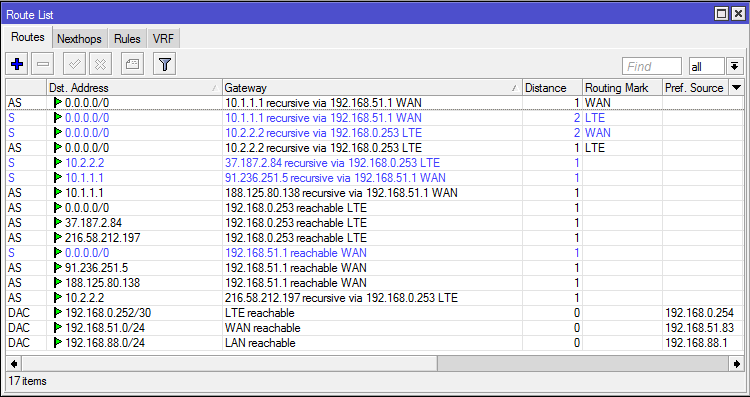750x397 pixels.
Task: Open the column chooser arrow in the header
Action: [x=737, y=88]
